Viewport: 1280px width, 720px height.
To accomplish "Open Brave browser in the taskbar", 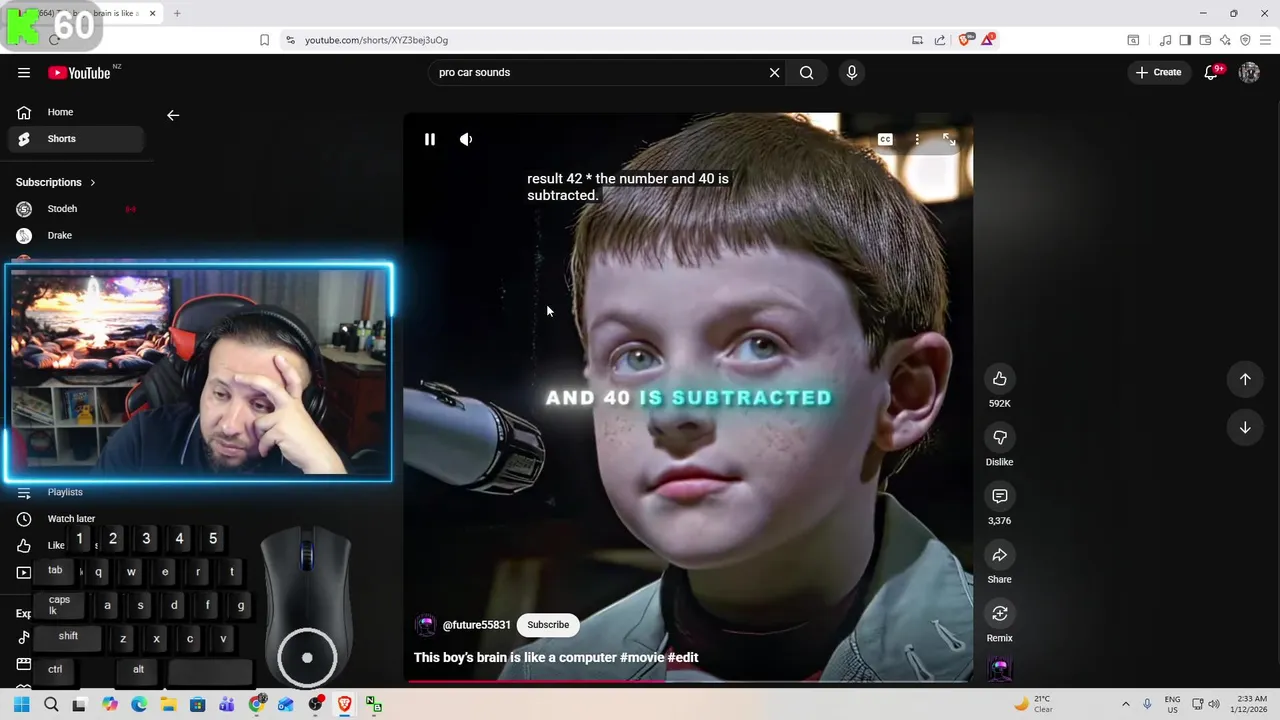I will (x=344, y=704).
